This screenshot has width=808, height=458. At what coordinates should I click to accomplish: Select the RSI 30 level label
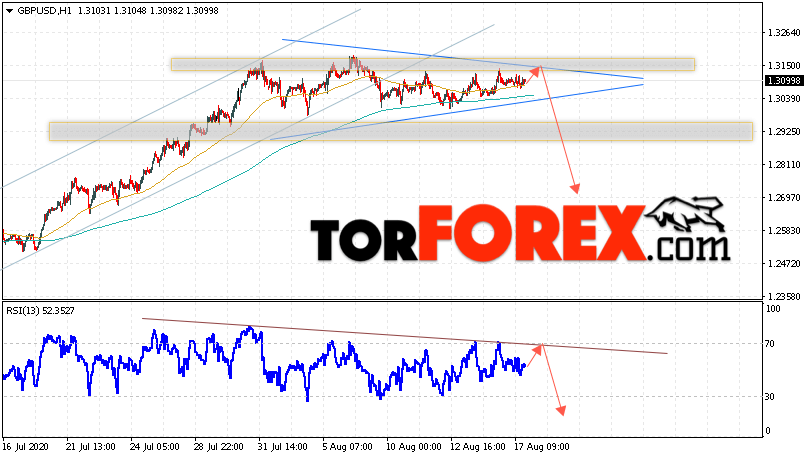point(770,397)
